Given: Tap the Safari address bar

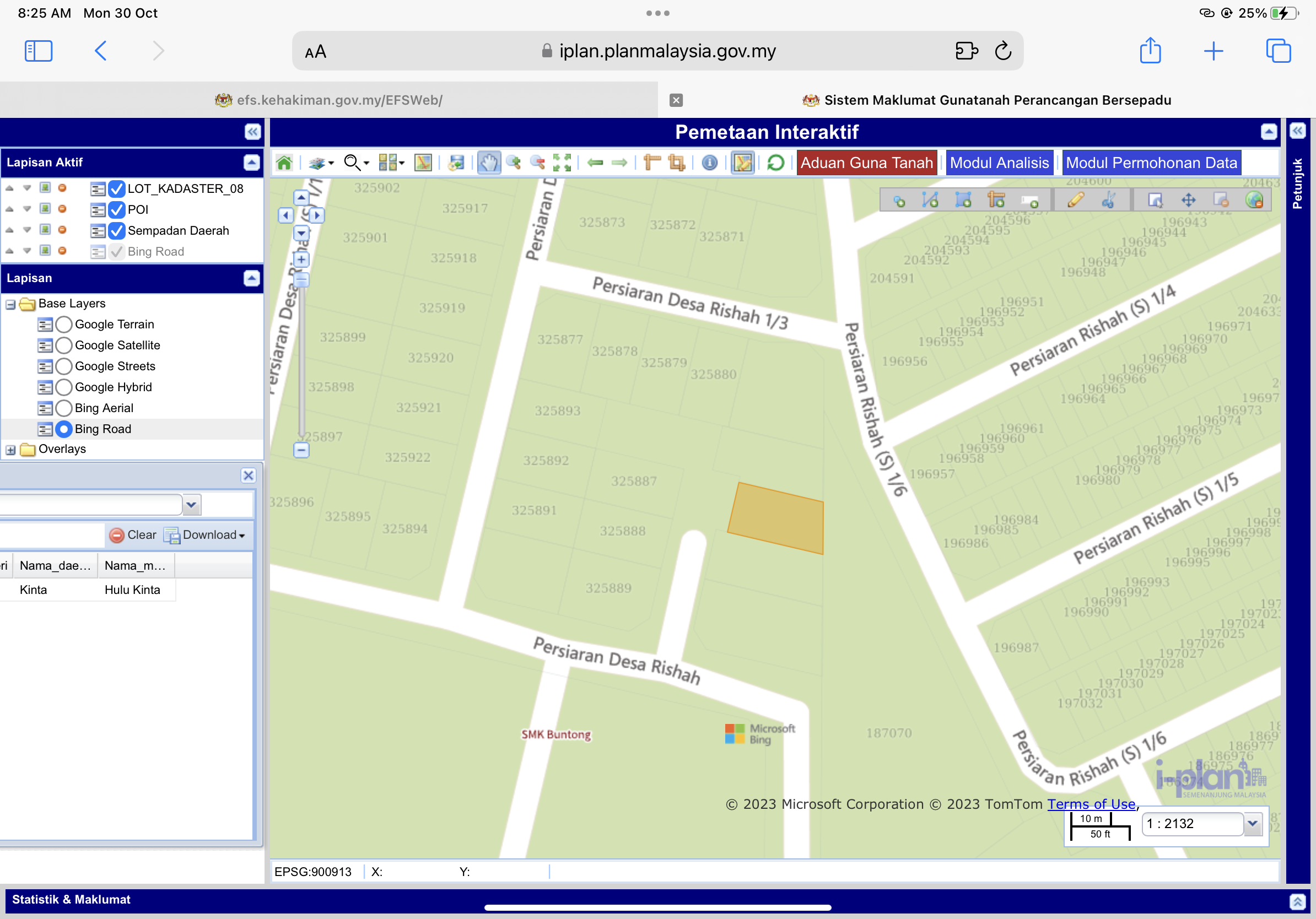Looking at the screenshot, I should click(657, 51).
